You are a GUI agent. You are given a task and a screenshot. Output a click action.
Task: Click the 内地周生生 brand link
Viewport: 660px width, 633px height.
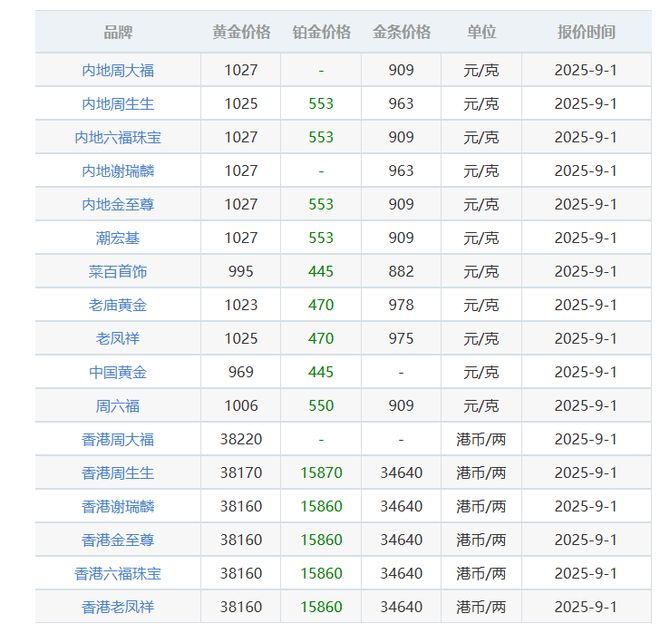(118, 104)
